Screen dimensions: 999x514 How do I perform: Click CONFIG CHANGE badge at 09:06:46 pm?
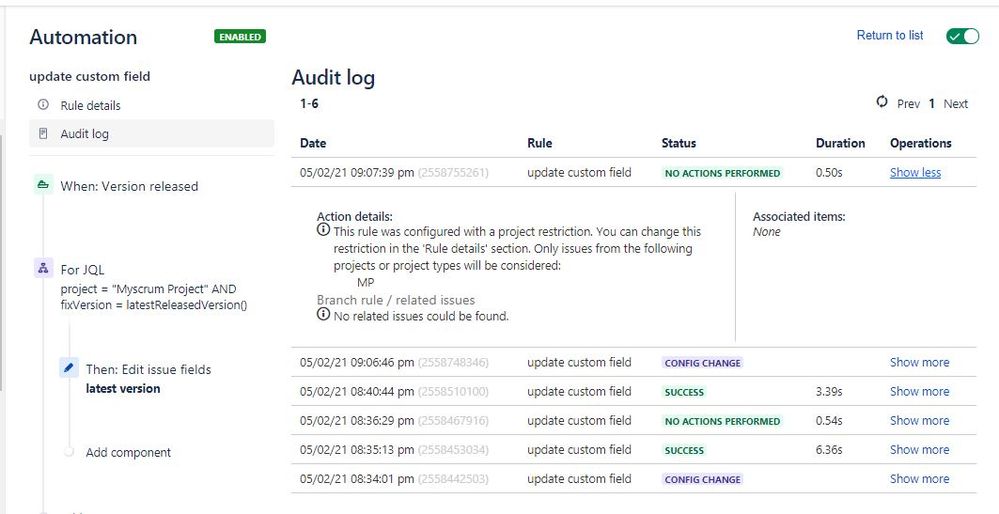[703, 363]
